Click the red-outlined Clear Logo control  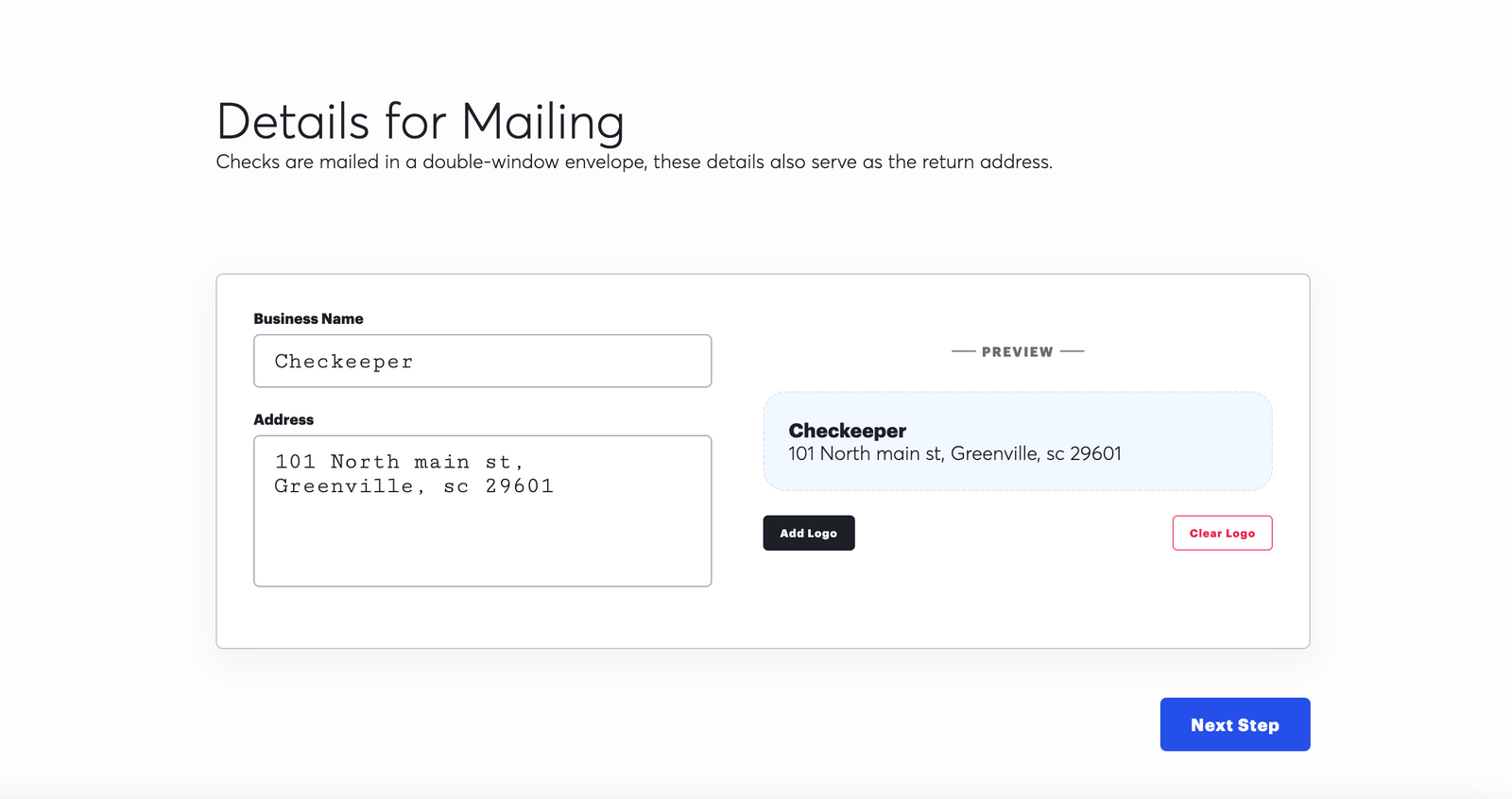(1222, 533)
